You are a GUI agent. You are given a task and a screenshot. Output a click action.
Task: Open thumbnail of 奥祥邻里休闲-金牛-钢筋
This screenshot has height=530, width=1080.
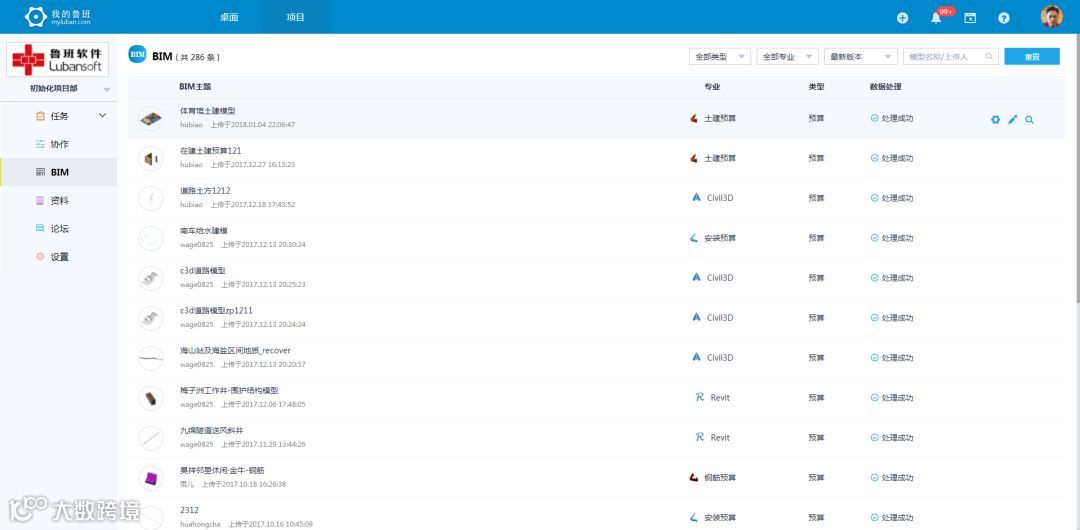151,478
